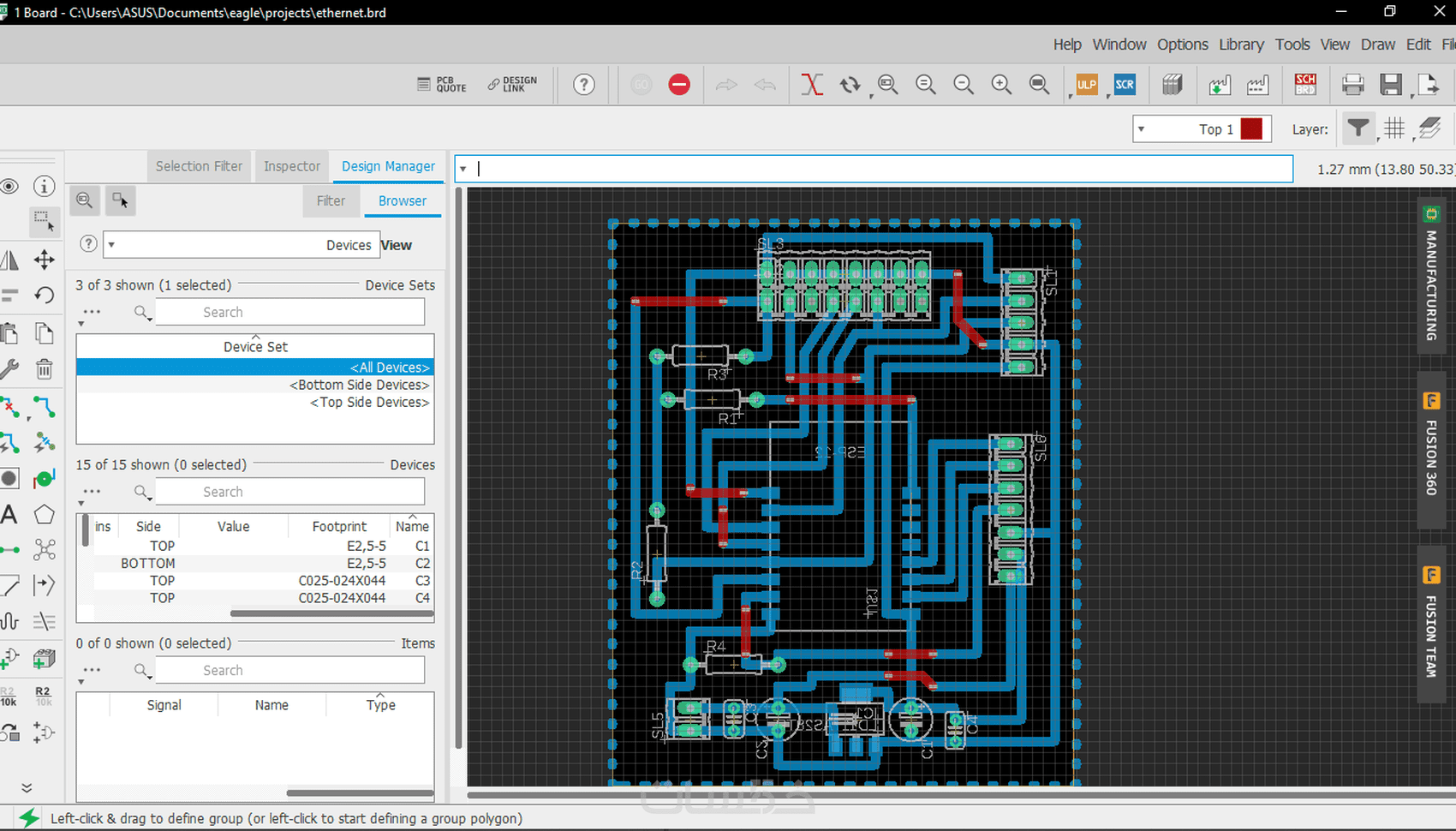Click the red Top layer color swatch
The height and width of the screenshot is (831, 1456).
pyautogui.click(x=1251, y=129)
